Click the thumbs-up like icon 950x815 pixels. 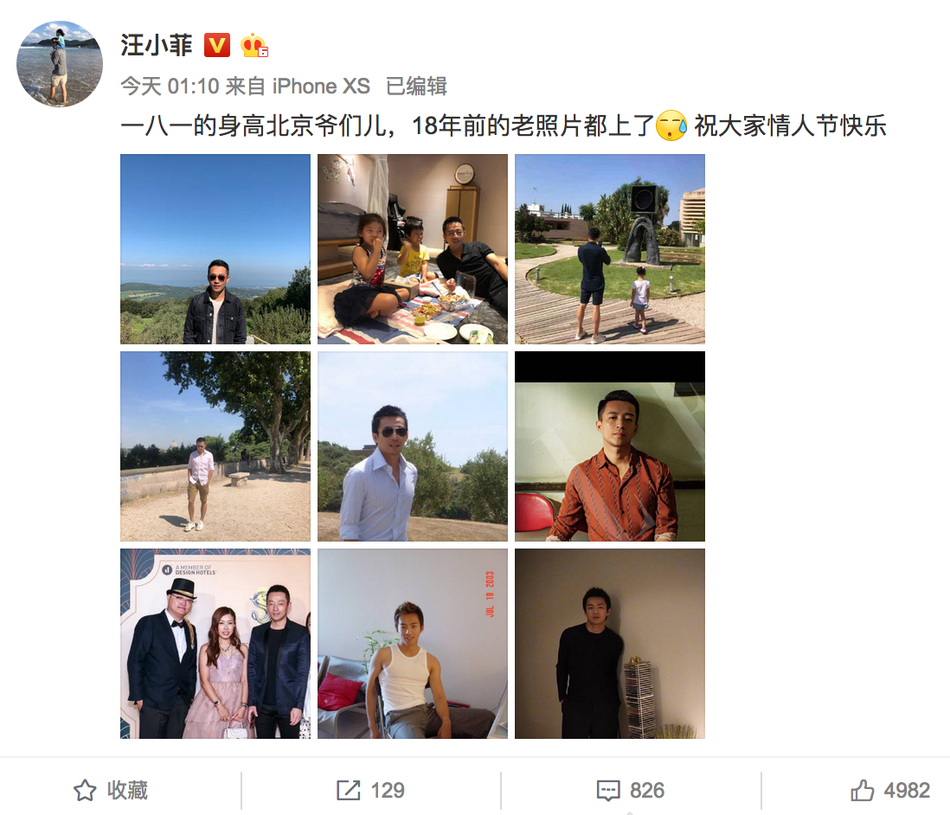[862, 790]
